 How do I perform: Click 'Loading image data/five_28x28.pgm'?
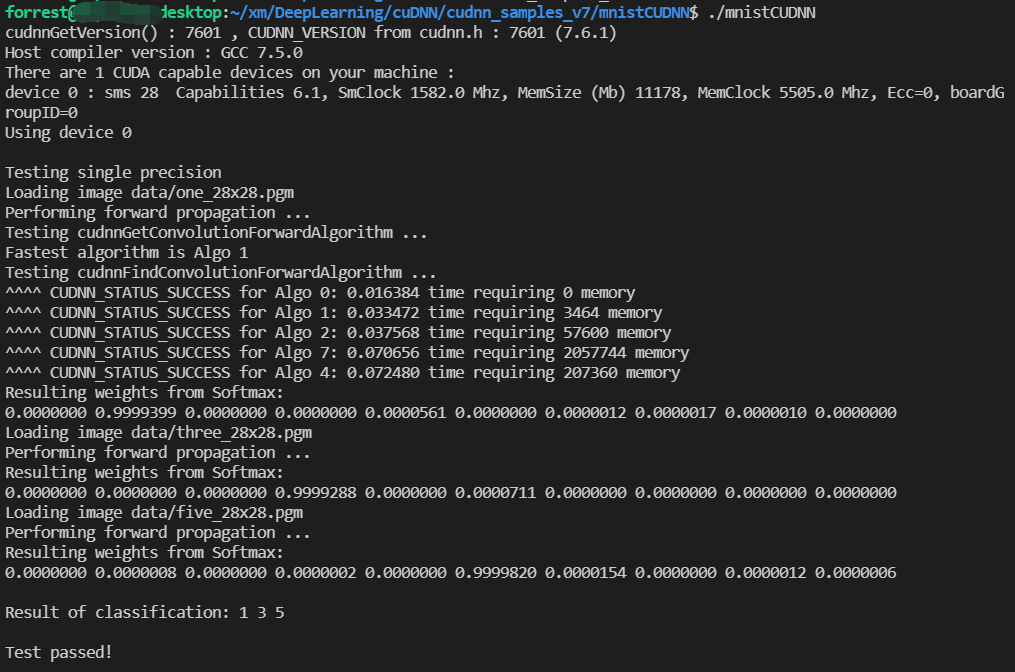click(154, 513)
